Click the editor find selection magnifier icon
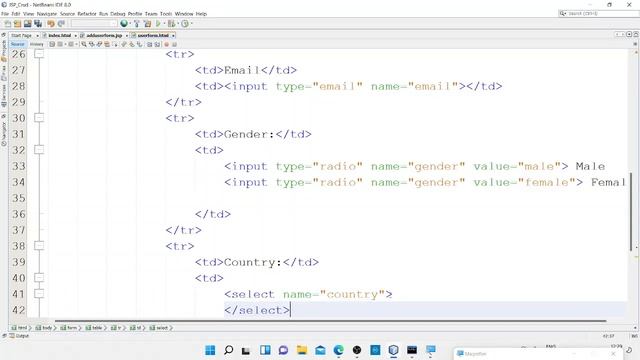640x360 pixels. tap(84, 44)
